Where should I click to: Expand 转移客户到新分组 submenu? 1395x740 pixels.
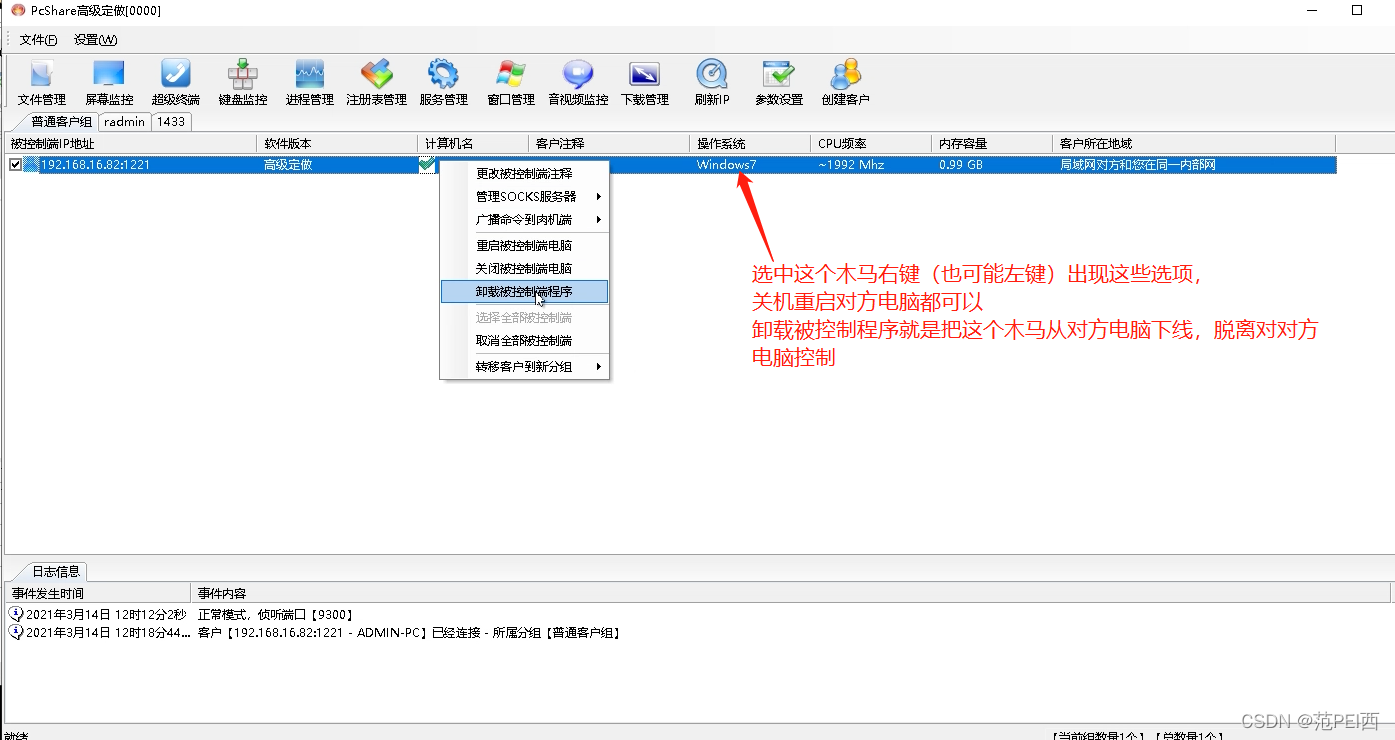[x=525, y=367]
